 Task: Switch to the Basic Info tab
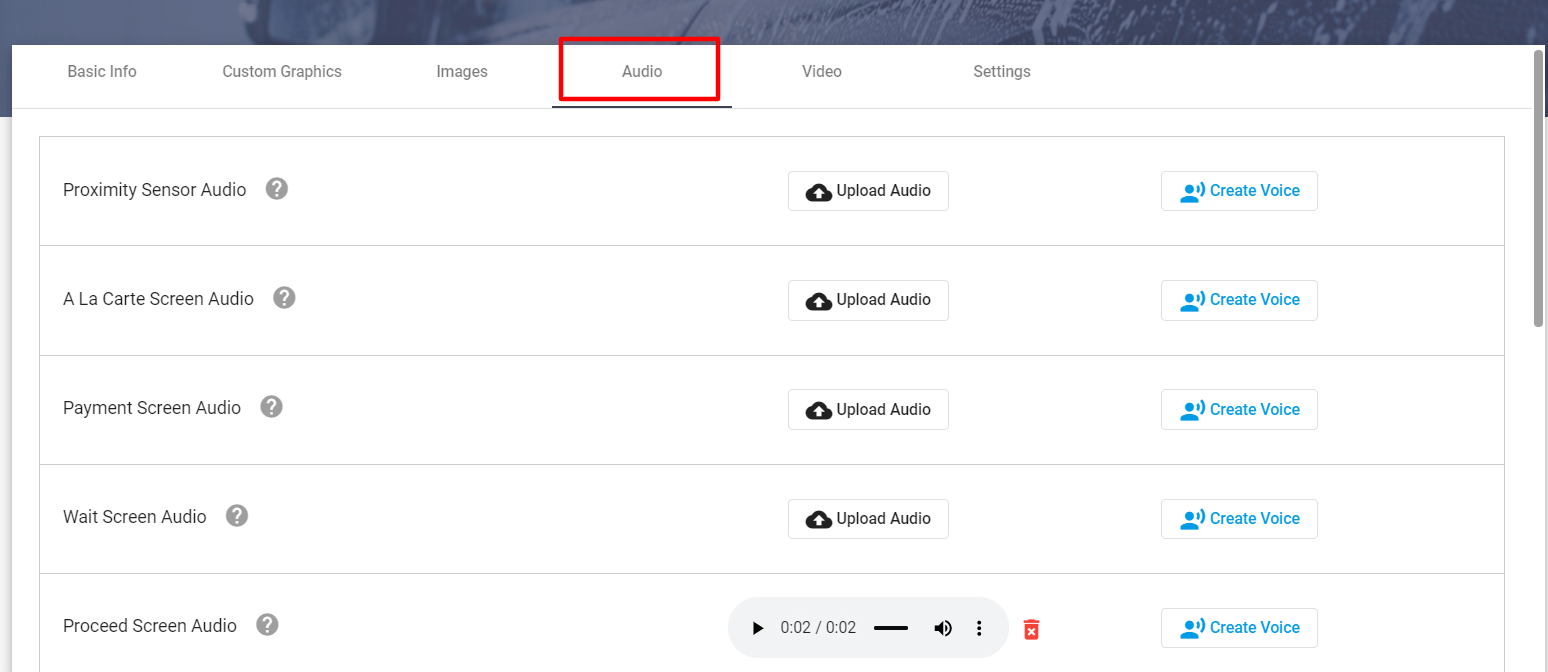[x=102, y=72]
